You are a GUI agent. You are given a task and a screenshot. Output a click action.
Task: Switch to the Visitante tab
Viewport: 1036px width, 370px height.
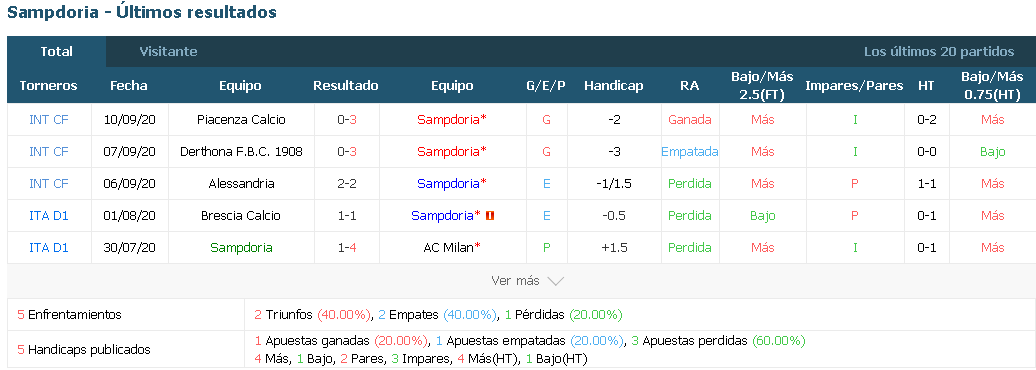click(x=168, y=52)
